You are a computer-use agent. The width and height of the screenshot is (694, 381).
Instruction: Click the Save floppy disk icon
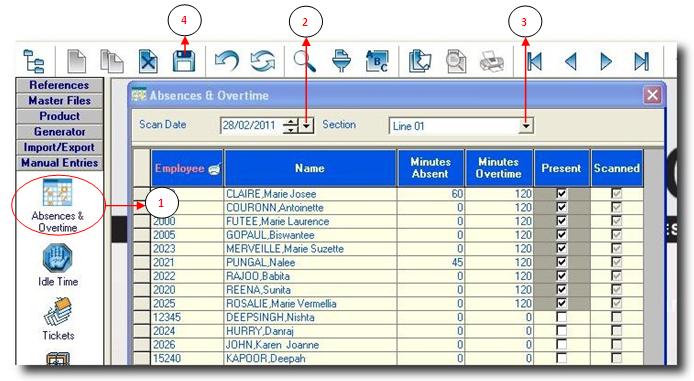[x=184, y=61]
